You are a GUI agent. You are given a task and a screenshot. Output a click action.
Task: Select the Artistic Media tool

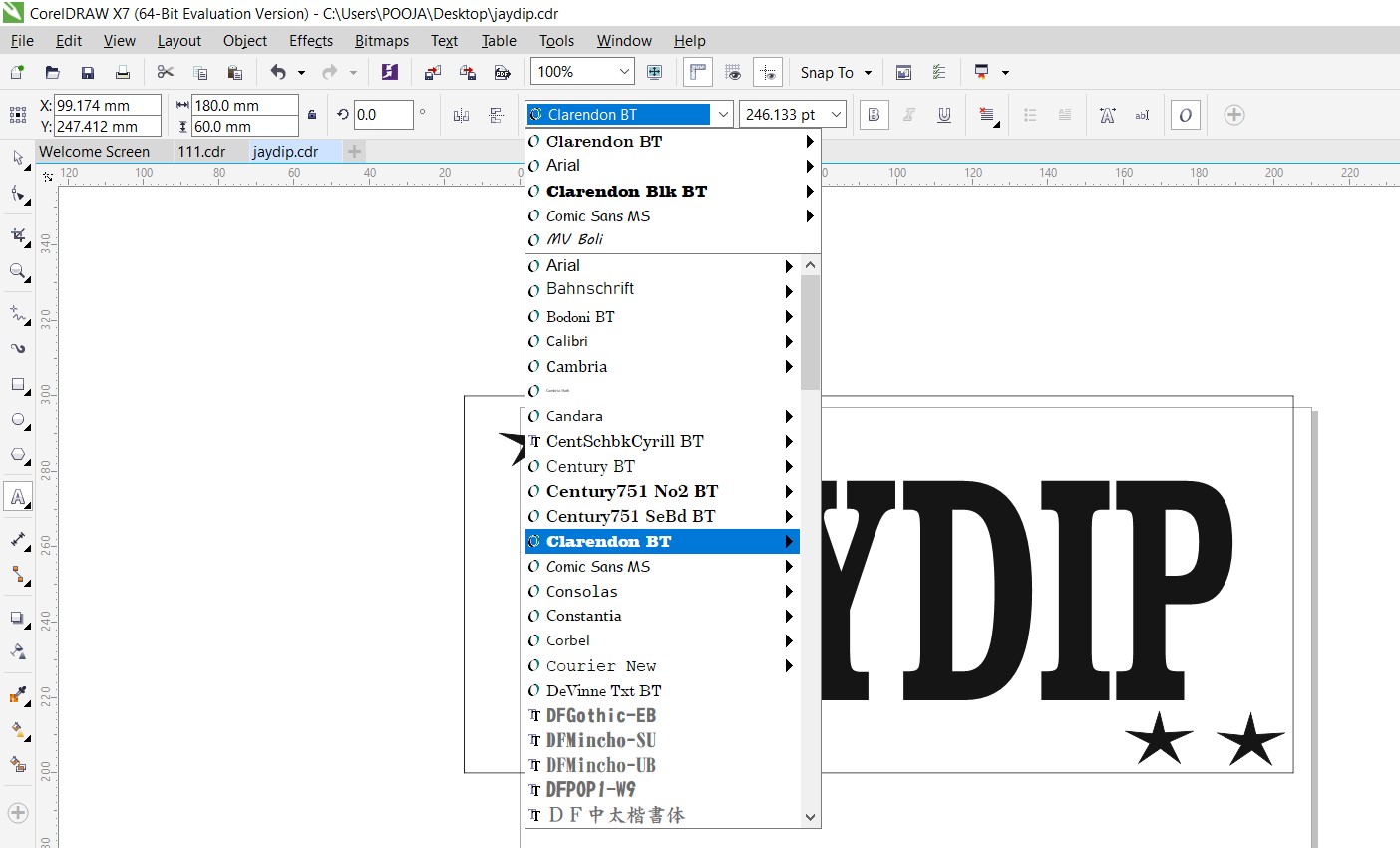18,349
